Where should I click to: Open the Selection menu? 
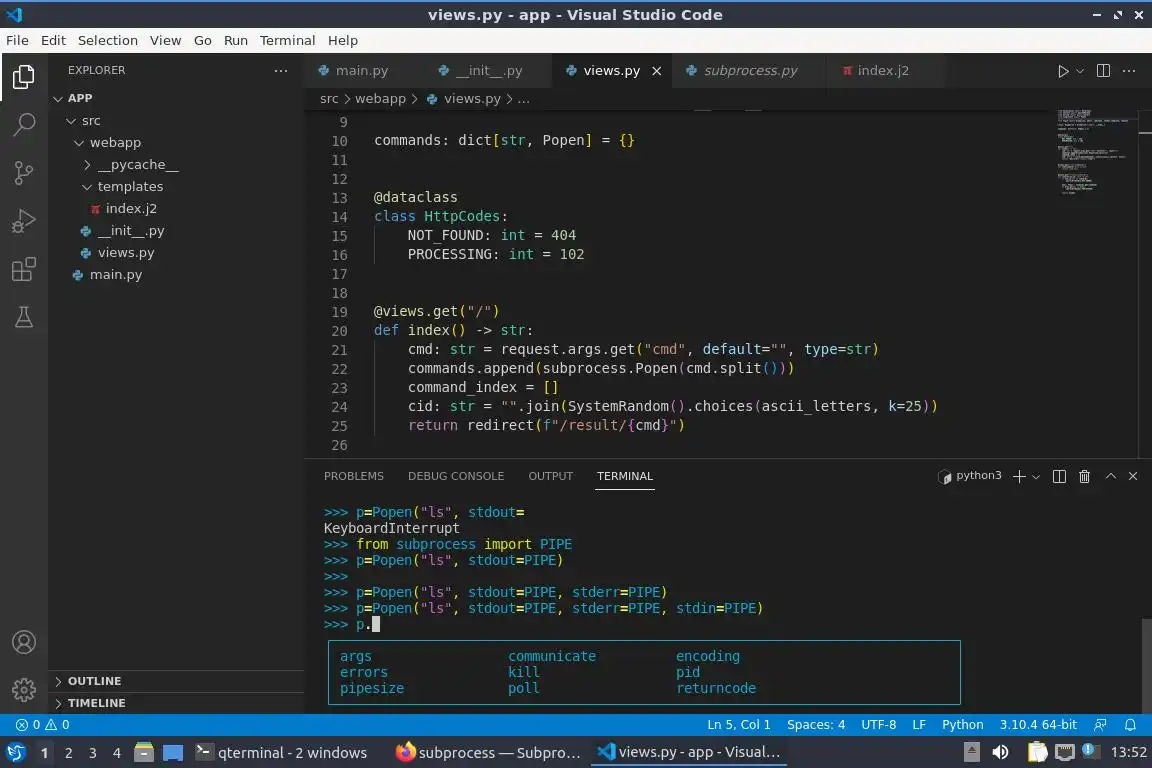pos(107,40)
